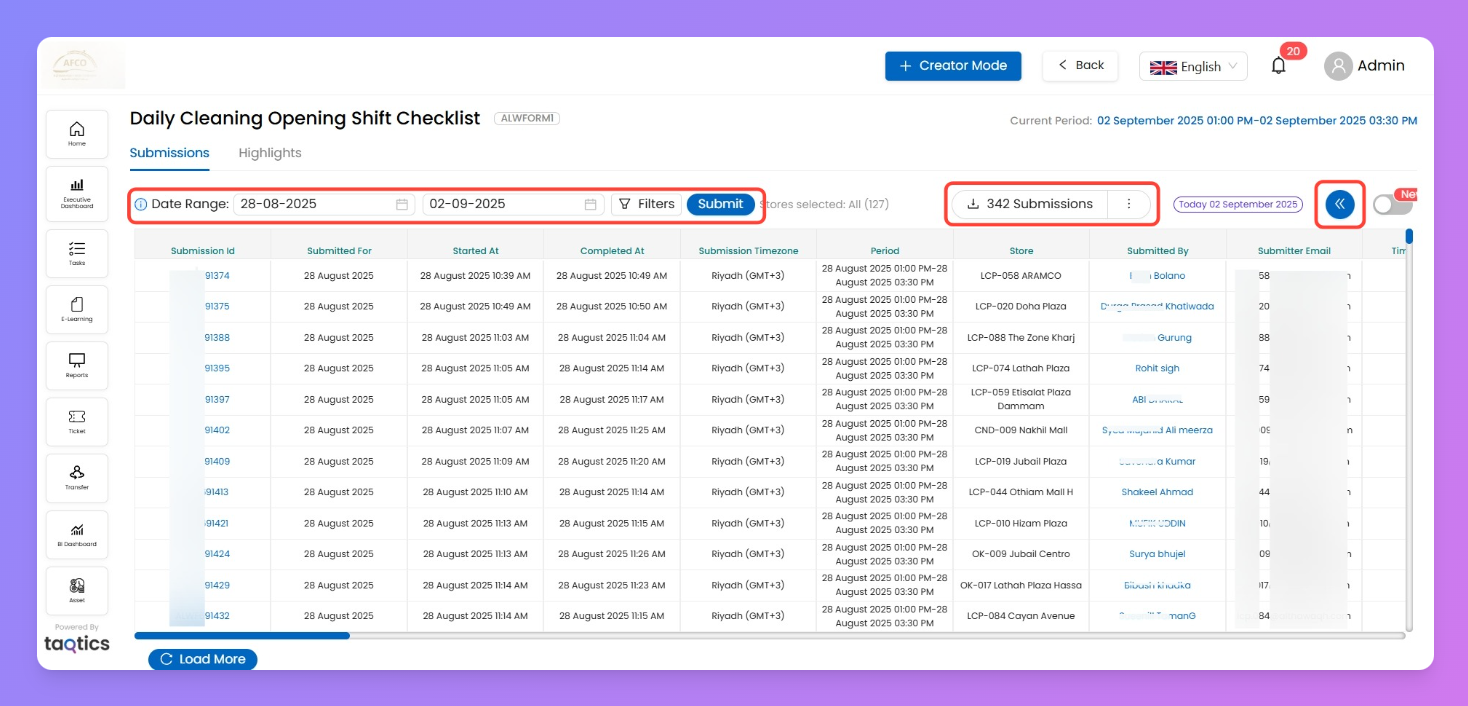The width and height of the screenshot is (1468, 706).
Task: Open submission ending 91388
Action: coord(217,338)
